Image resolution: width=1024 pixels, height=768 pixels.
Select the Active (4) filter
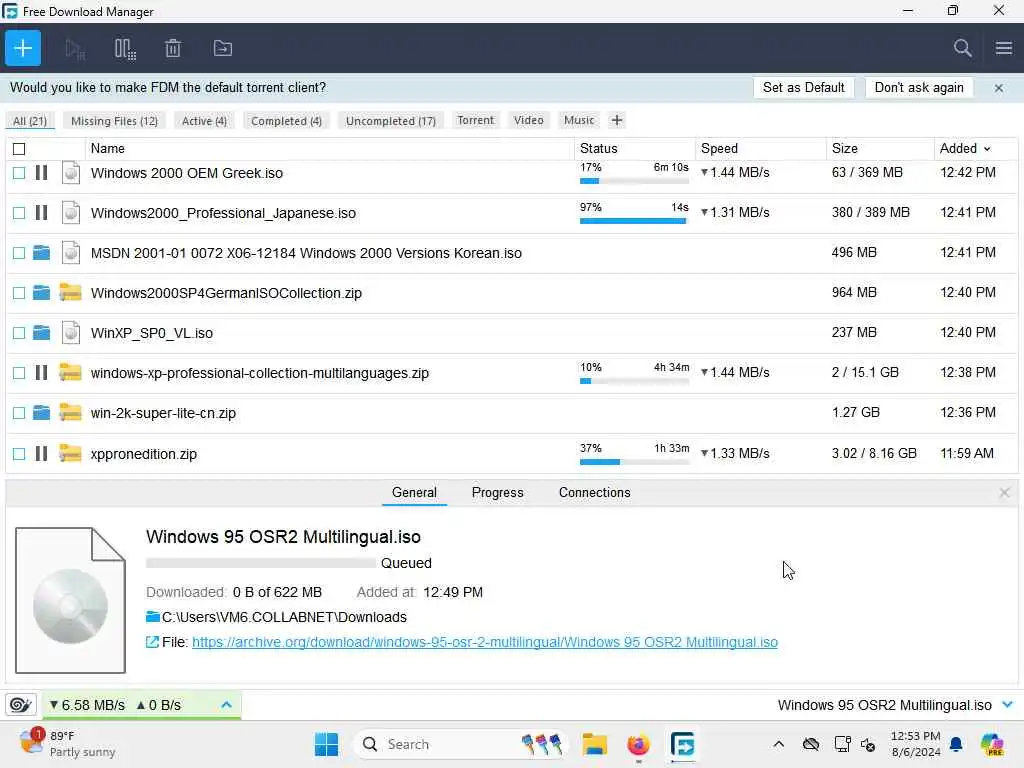coord(204,121)
